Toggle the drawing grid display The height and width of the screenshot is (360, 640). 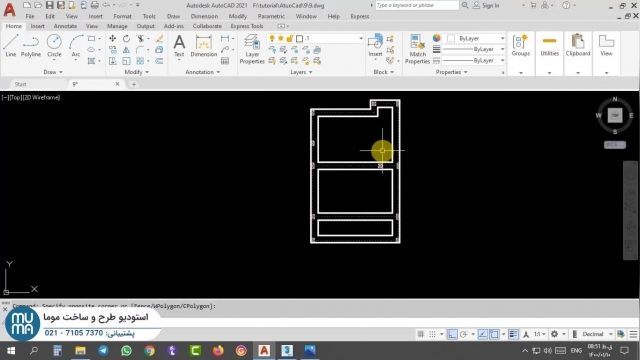tap(421, 334)
